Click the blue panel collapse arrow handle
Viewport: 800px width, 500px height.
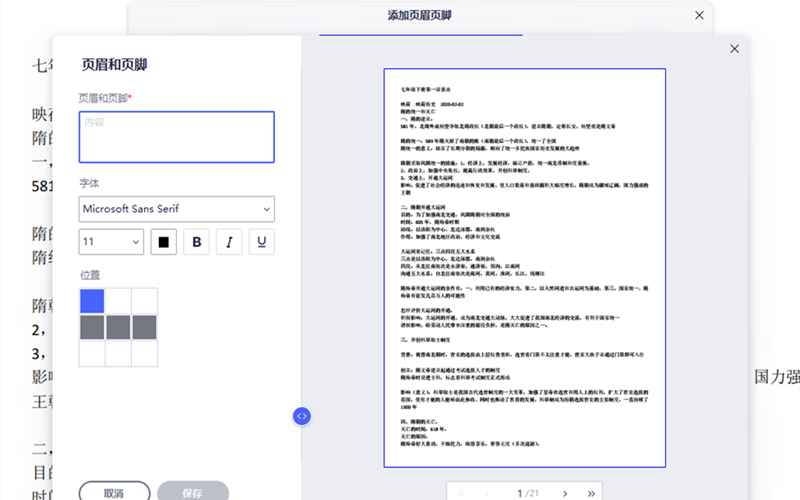[303, 416]
